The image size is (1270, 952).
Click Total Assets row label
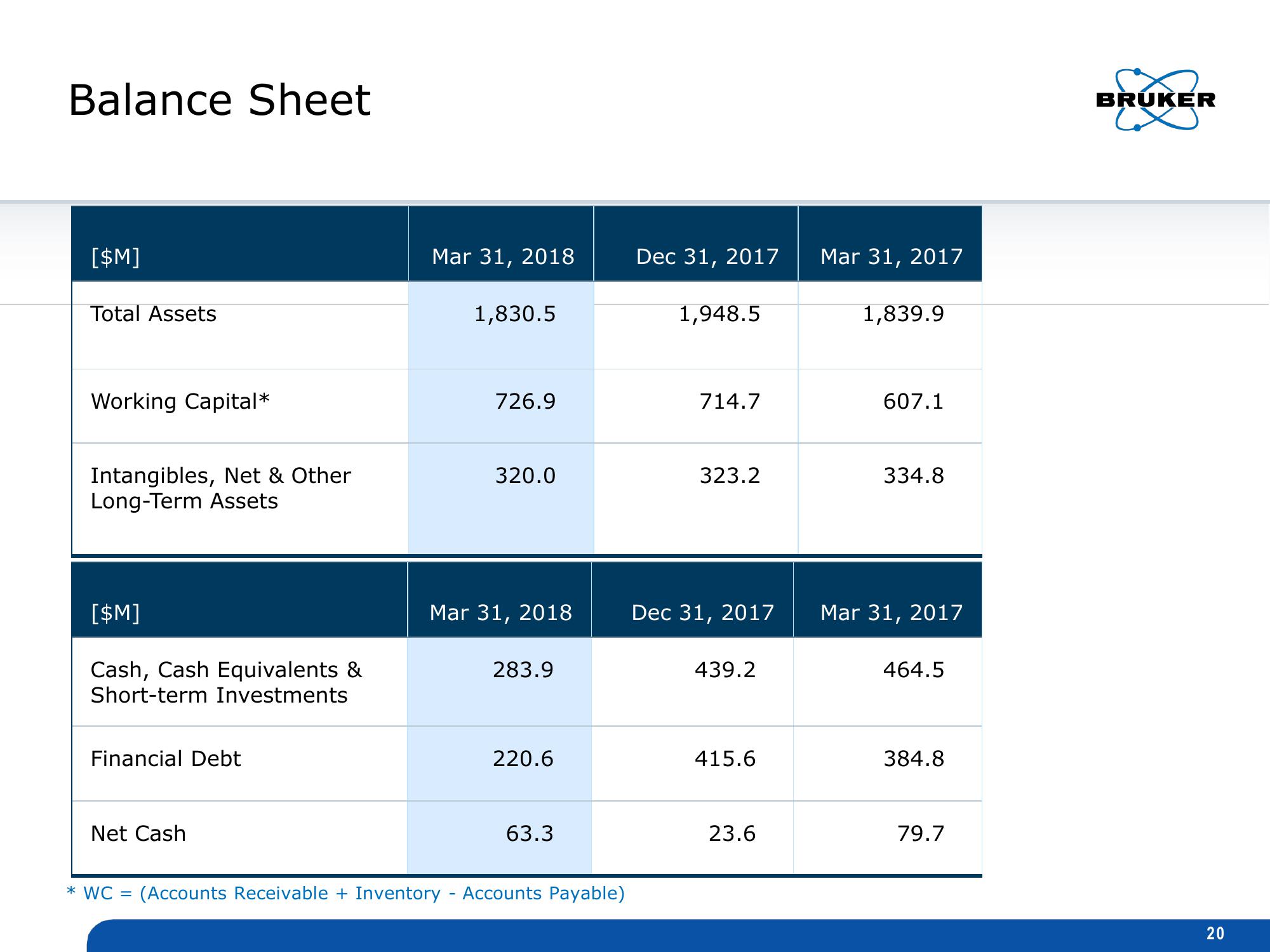click(x=154, y=314)
